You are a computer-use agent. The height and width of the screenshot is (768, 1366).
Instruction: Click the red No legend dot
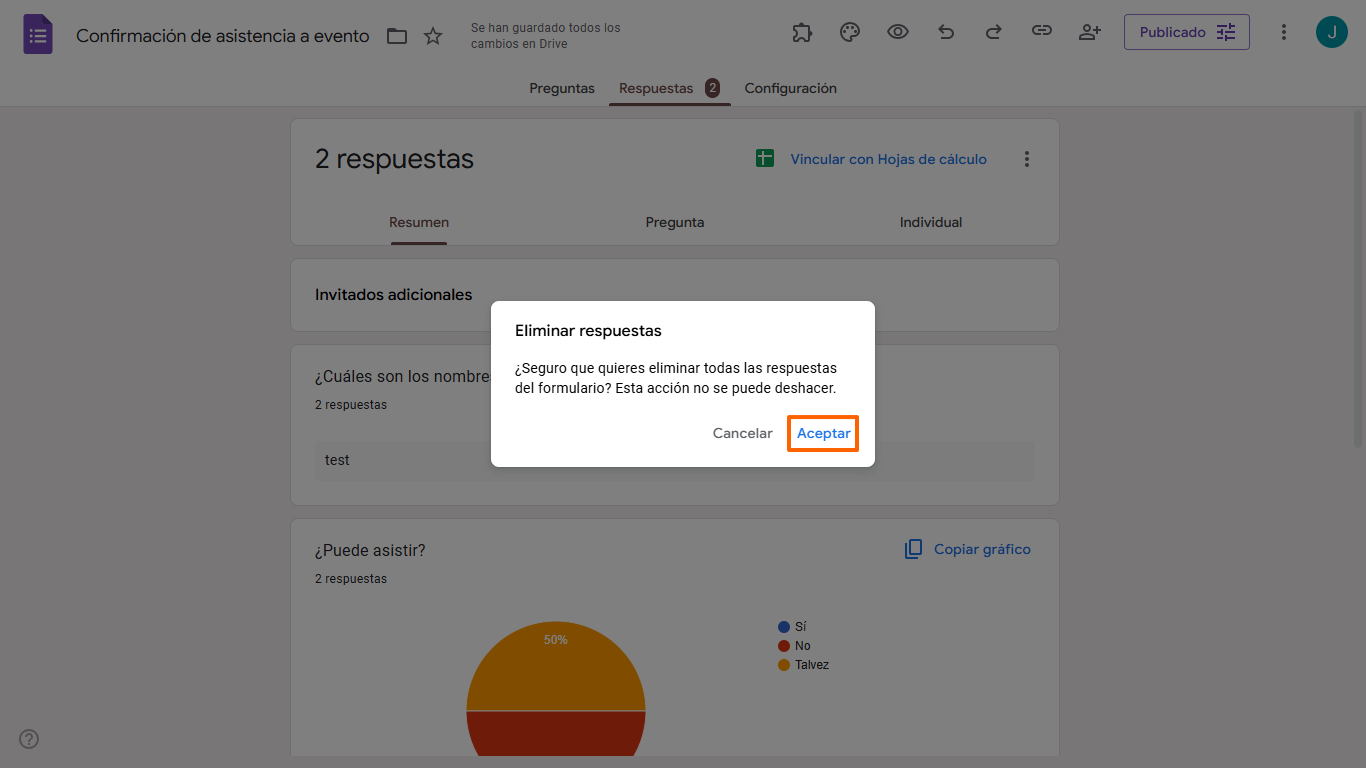pyautogui.click(x=783, y=646)
